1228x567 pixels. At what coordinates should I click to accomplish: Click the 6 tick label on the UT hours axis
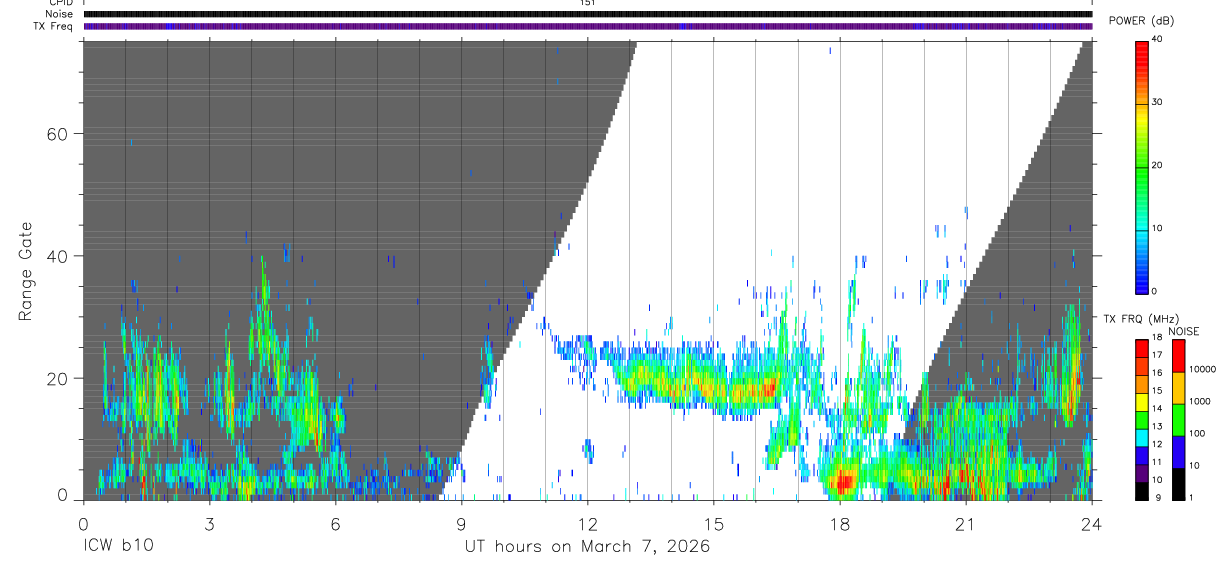335,524
